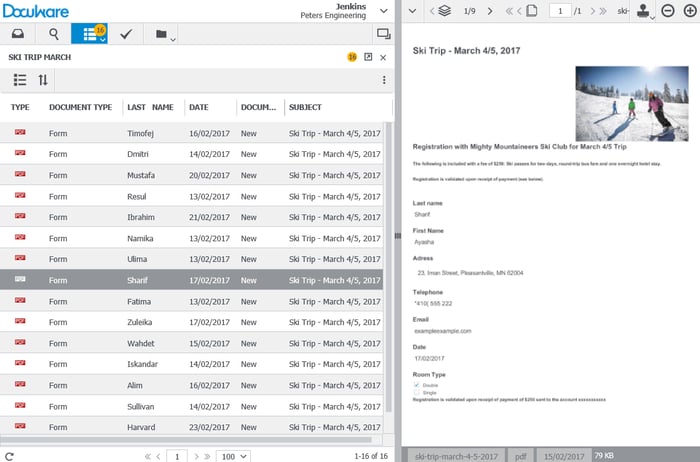The height and width of the screenshot is (462, 700).
Task: Open the search magnifier tab
Action: [53, 34]
